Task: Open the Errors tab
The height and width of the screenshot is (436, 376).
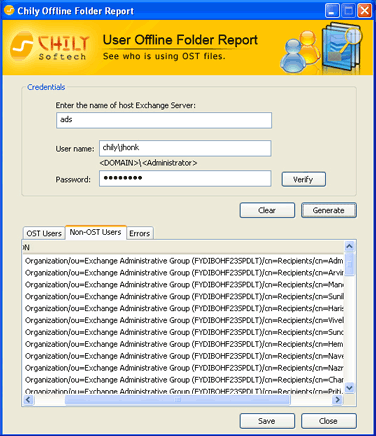Action: point(139,233)
